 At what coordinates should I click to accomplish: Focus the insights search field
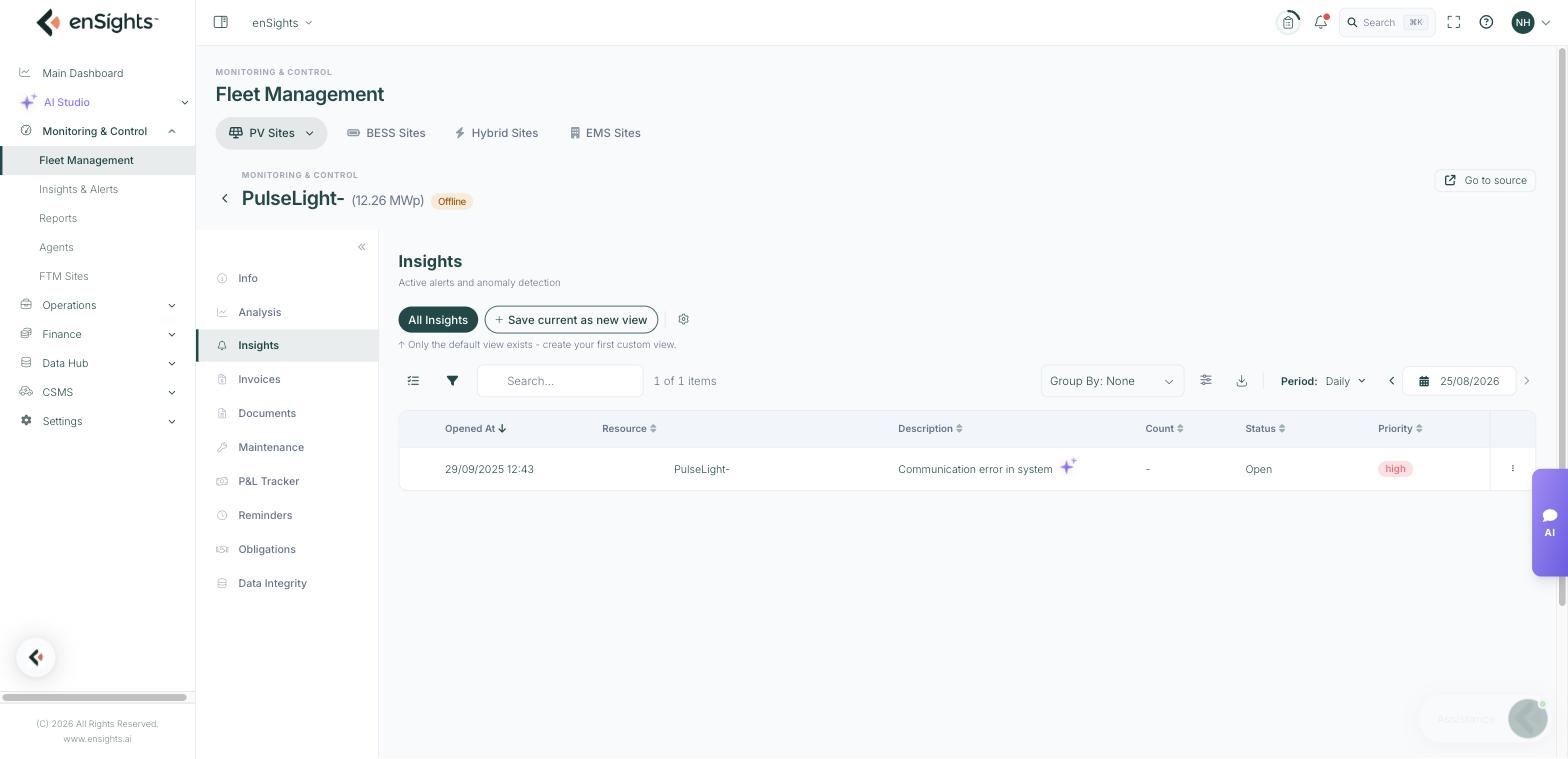click(x=560, y=381)
